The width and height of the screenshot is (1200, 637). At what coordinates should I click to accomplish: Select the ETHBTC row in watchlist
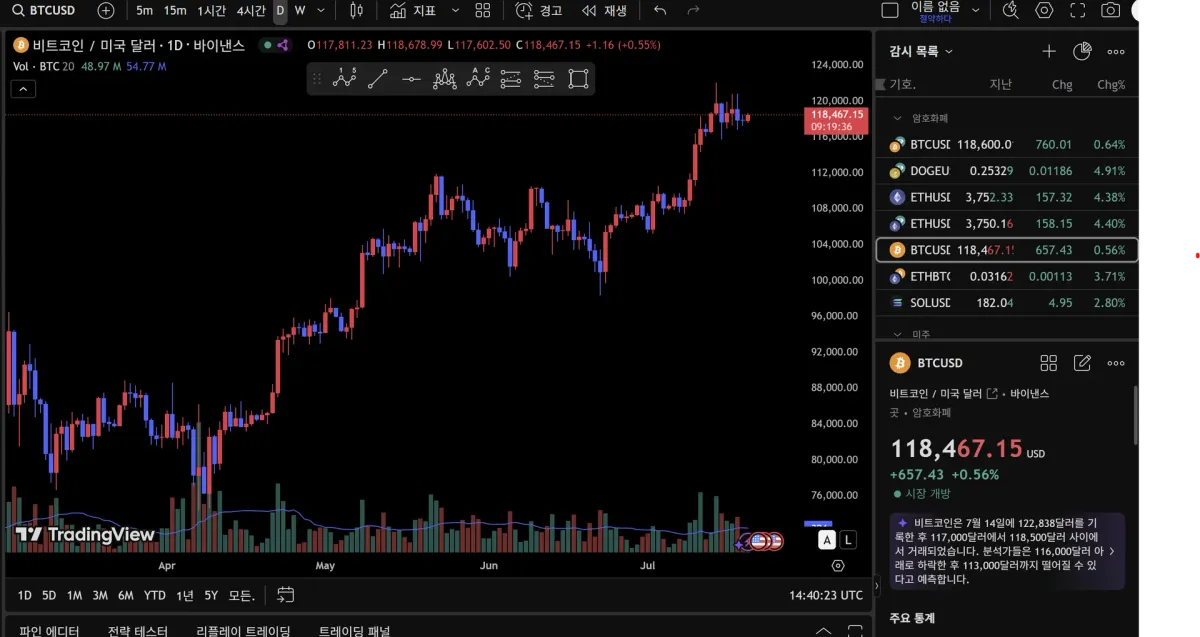[1007, 276]
